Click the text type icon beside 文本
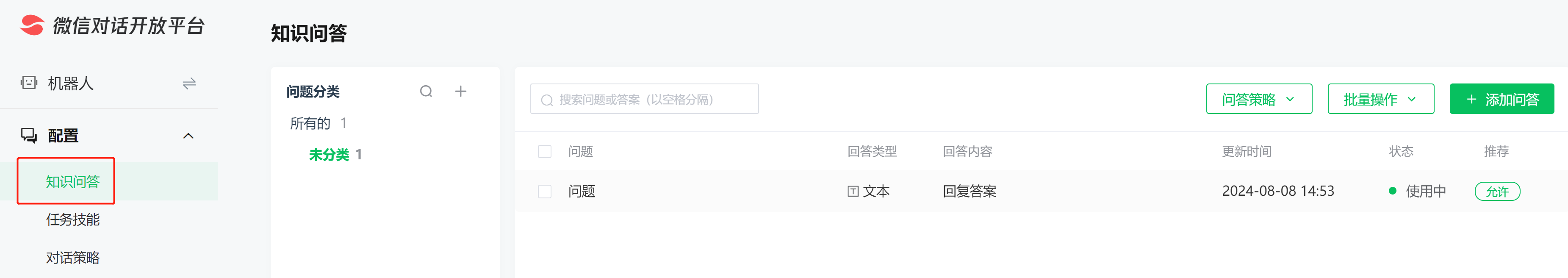Image resolution: width=1568 pixels, height=278 pixels. point(853,192)
